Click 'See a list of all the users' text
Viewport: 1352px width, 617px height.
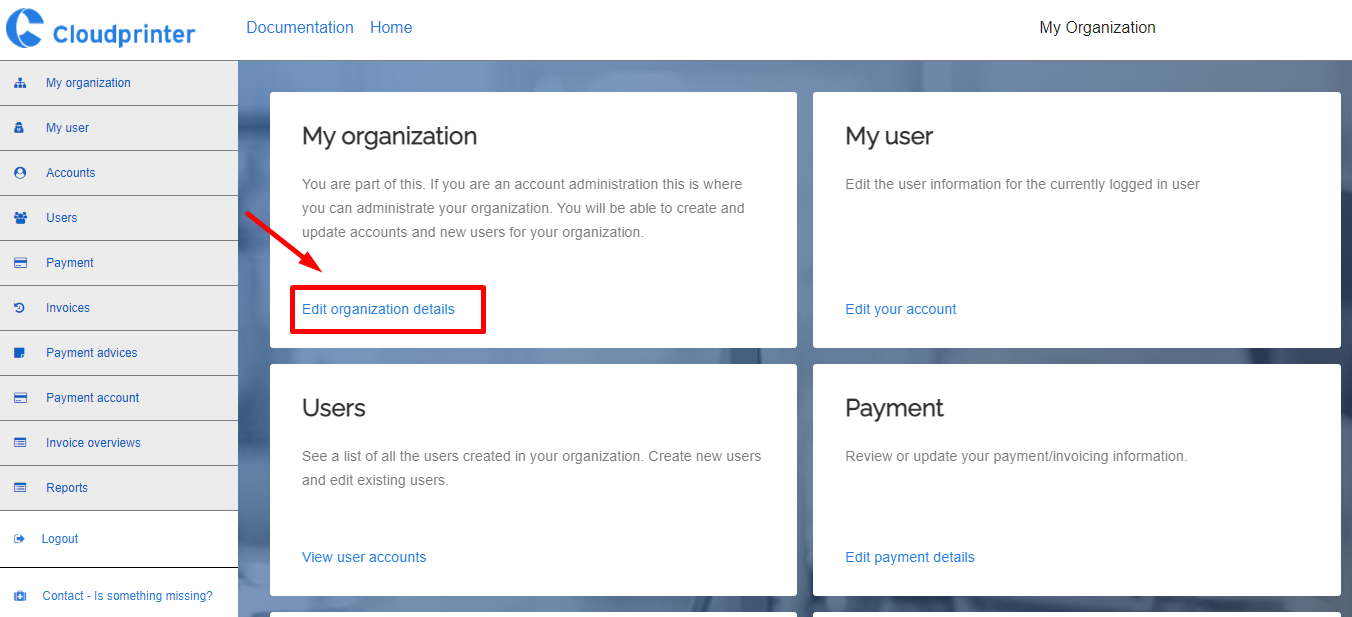click(531, 468)
